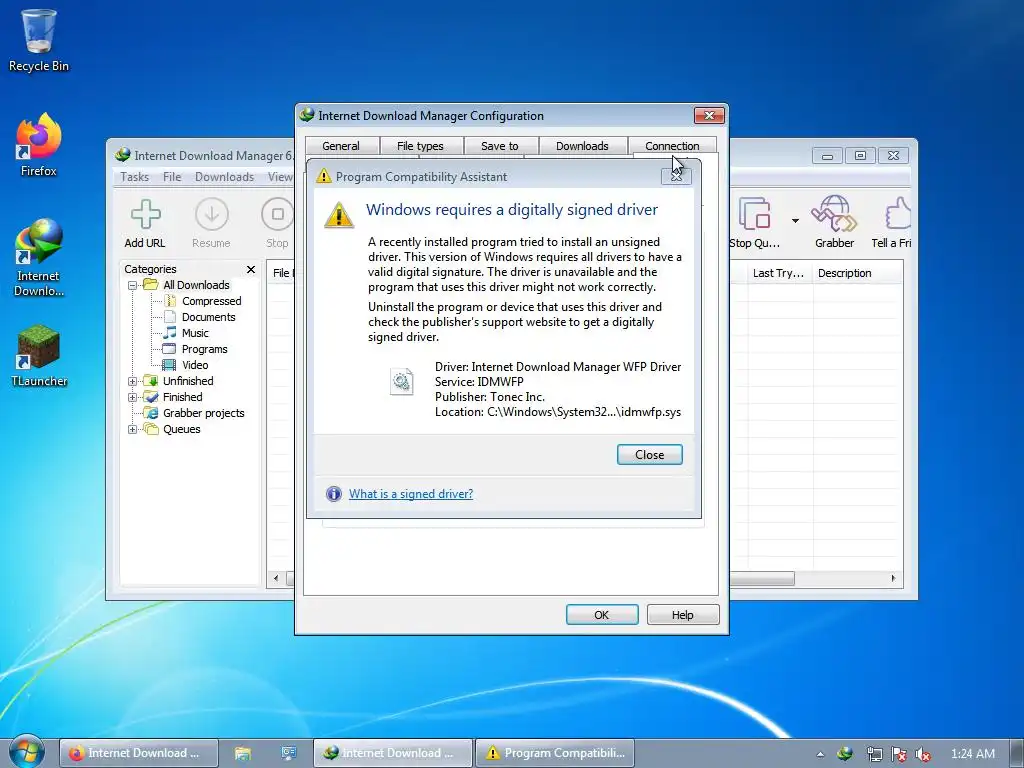Screen dimensions: 1024x768
Task: Switch to Internet Download Manager taskbar button
Action: 392,753
